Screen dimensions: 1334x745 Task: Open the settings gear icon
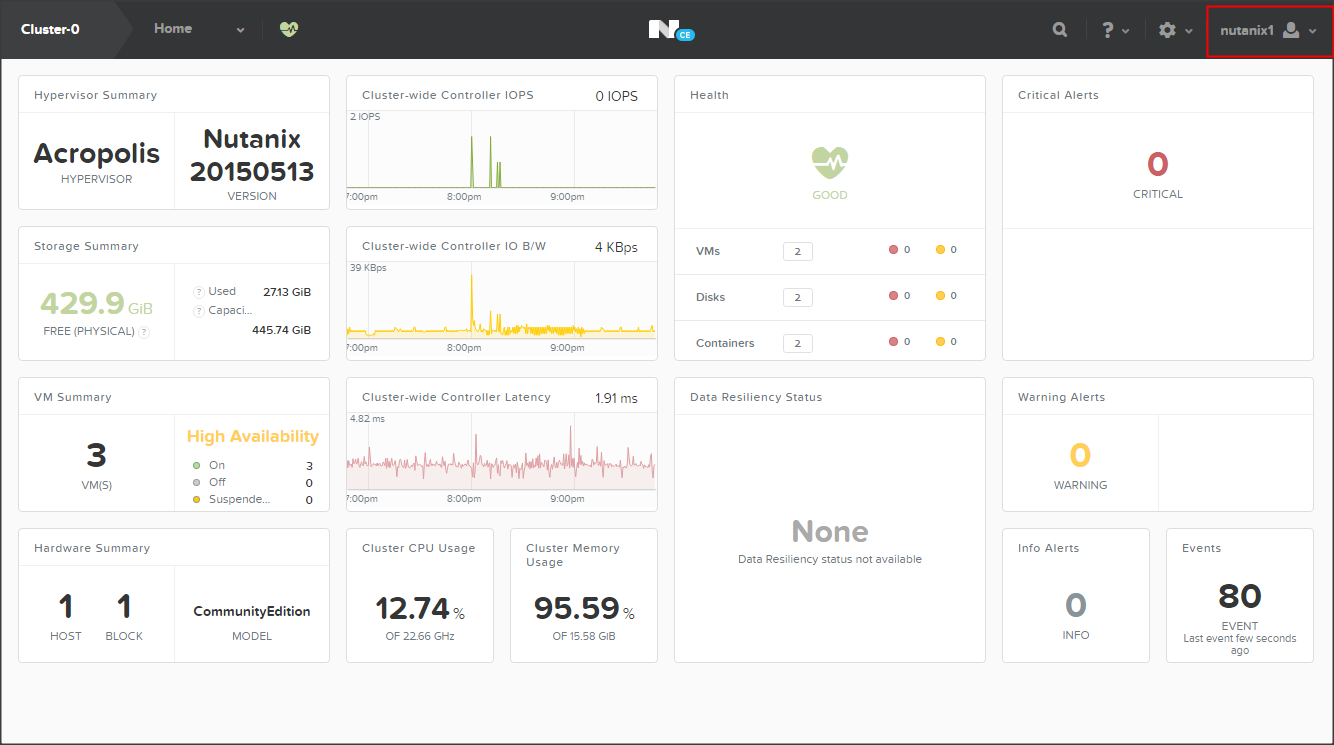(x=1167, y=30)
